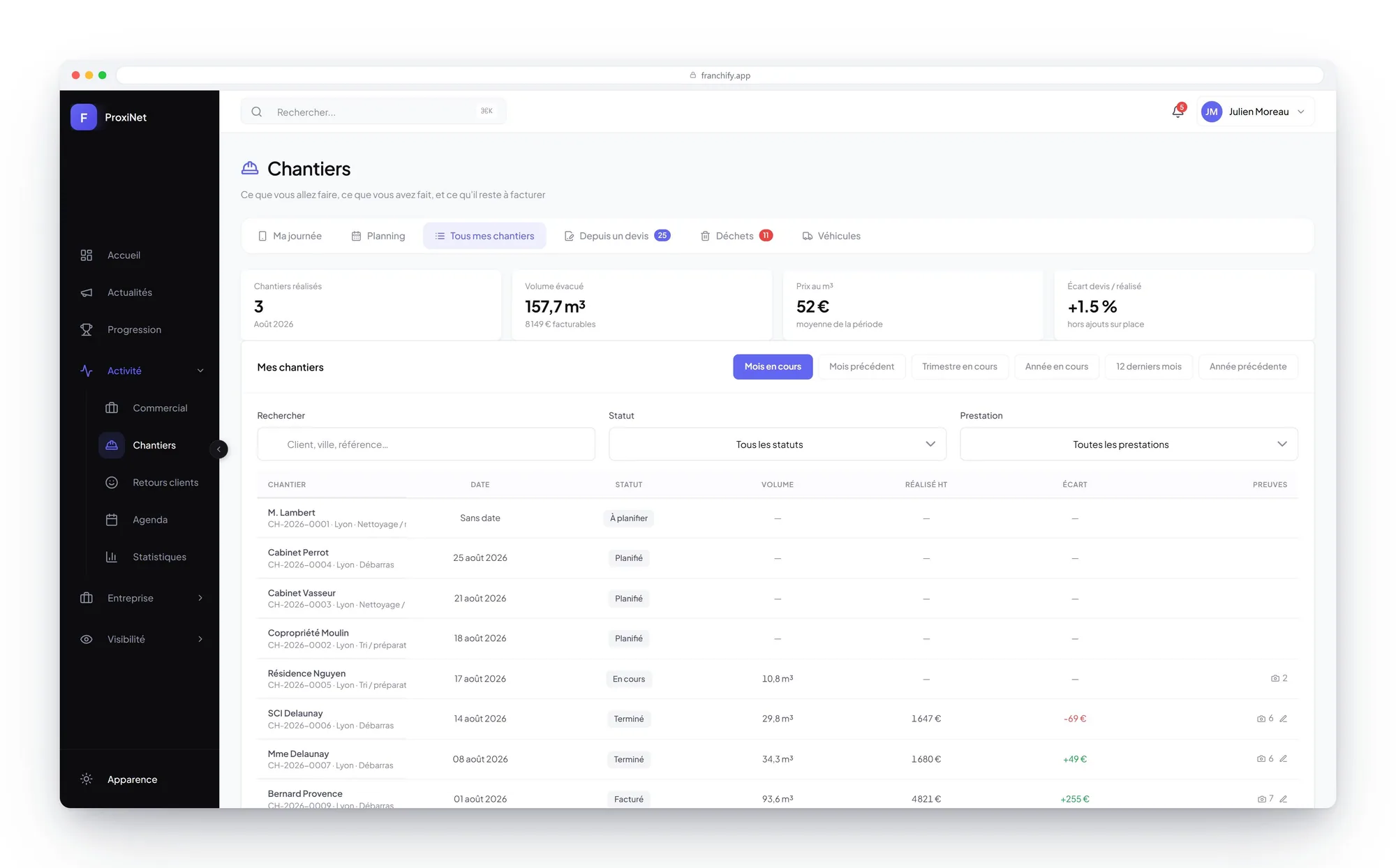This screenshot has height=868, width=1396.
Task: Switch to the Ma journée tab
Action: 290,236
